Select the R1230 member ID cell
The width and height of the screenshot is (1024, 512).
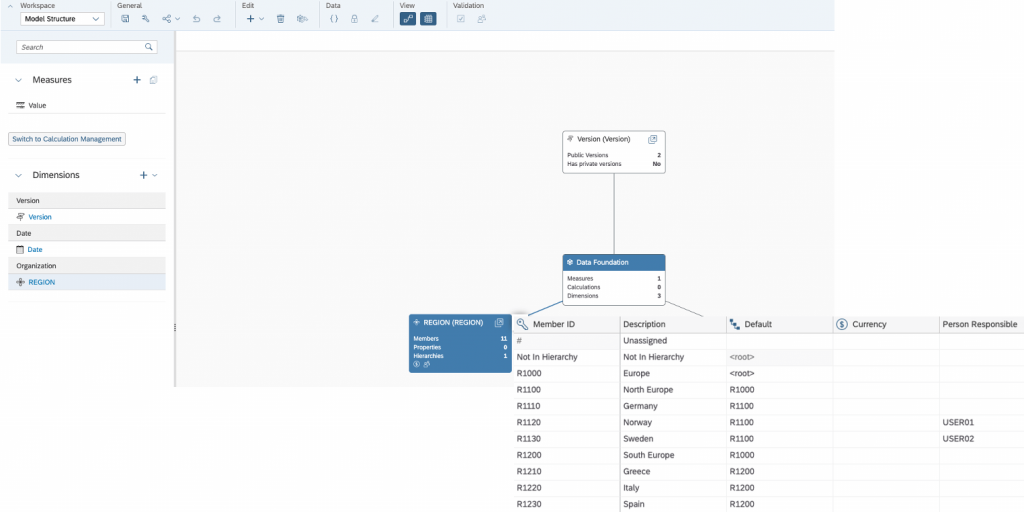(x=567, y=504)
